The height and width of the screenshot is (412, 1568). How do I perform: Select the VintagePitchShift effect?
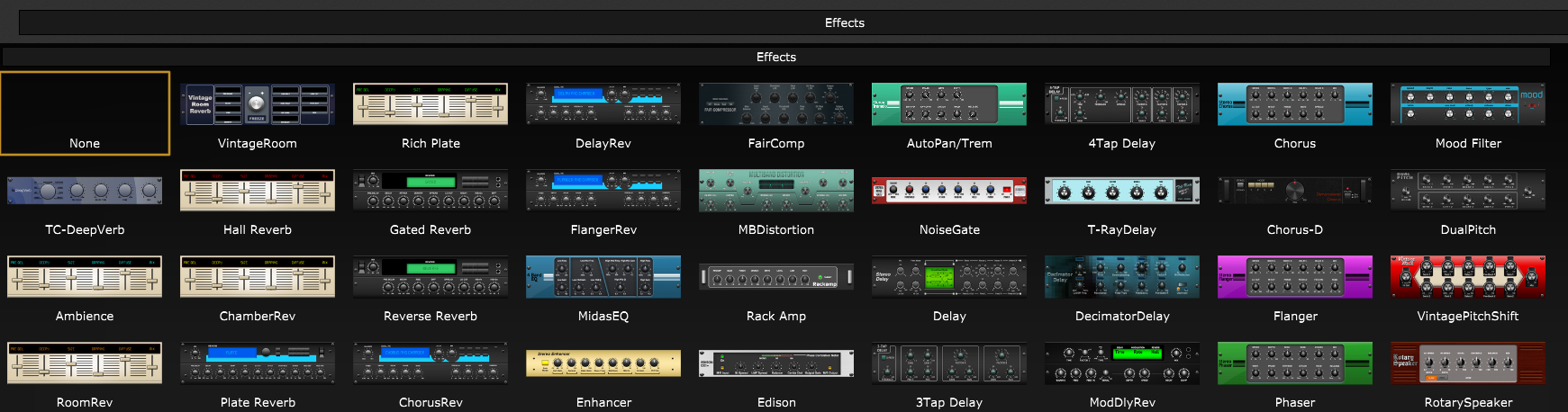click(1468, 286)
